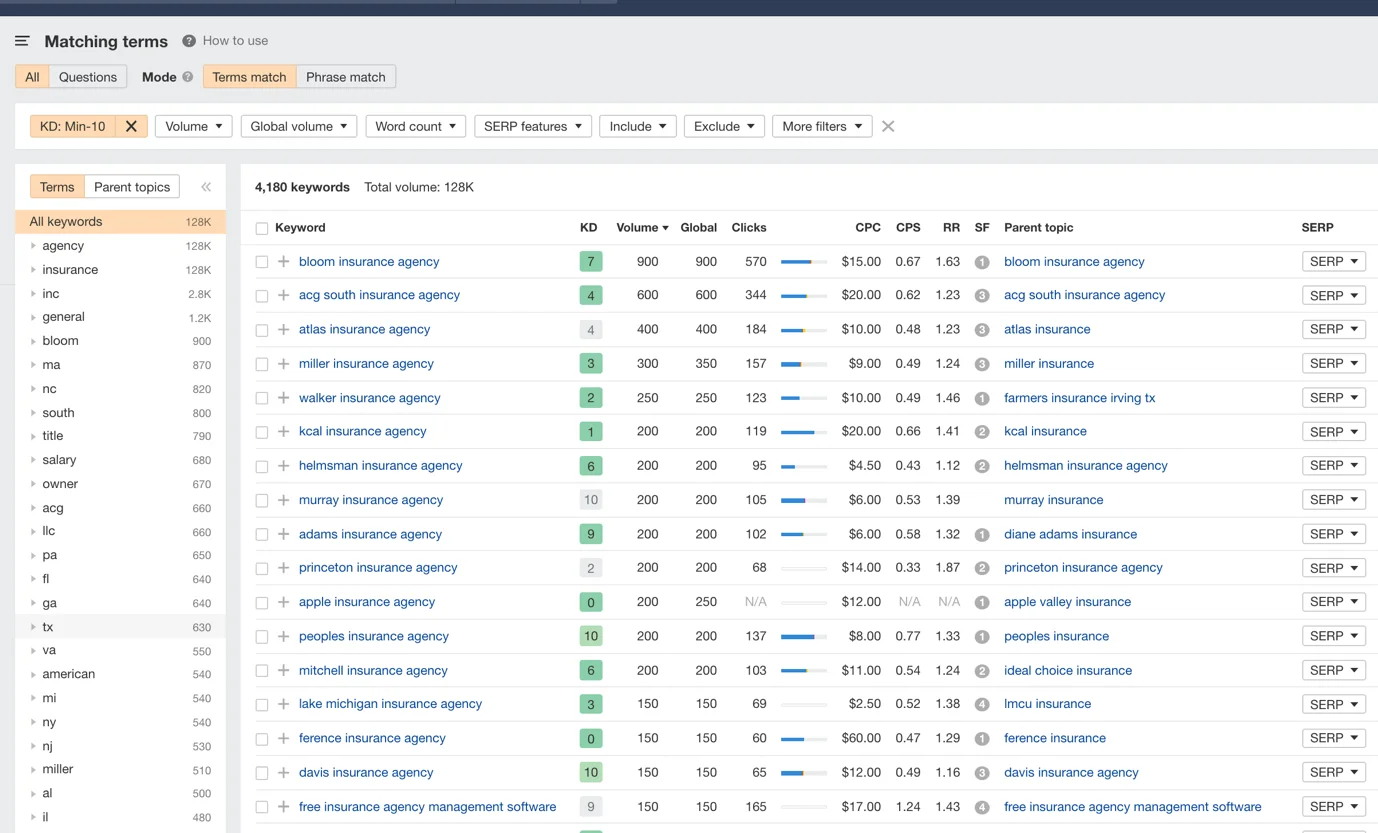Clear all filters with the gray X
The height and width of the screenshot is (833, 1378).
tap(888, 126)
